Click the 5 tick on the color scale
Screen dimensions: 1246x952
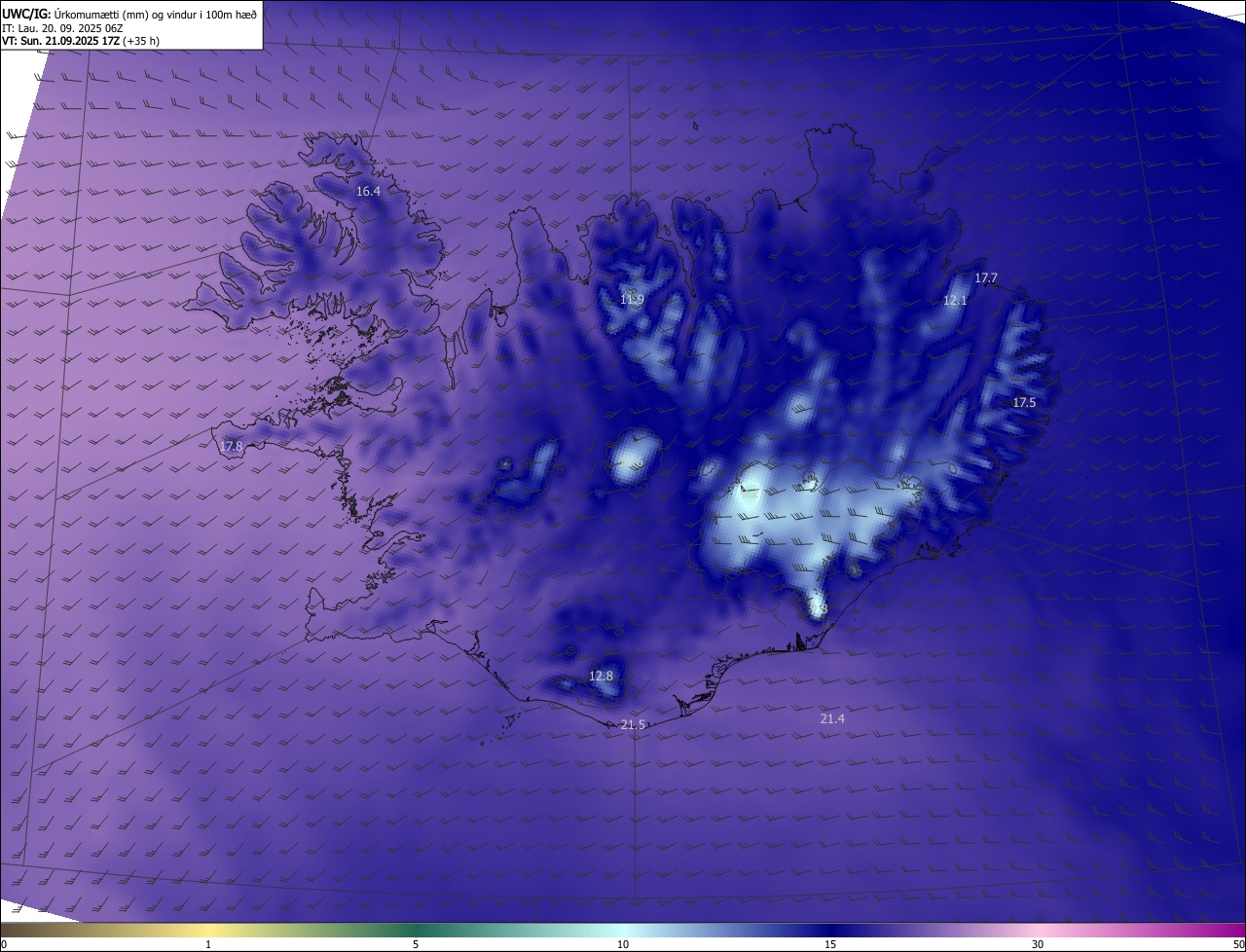(416, 944)
